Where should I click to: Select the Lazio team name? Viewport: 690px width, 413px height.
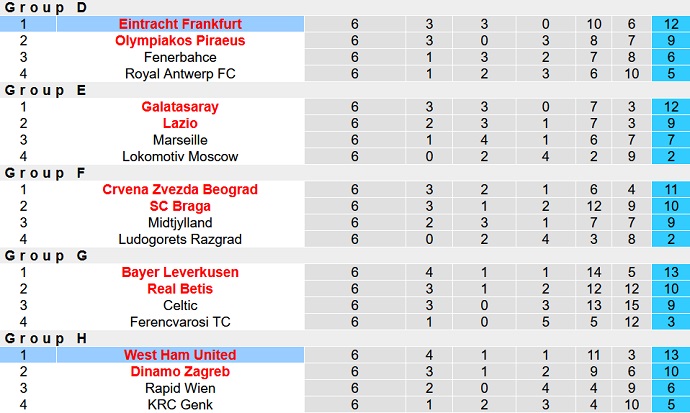pyautogui.click(x=180, y=123)
